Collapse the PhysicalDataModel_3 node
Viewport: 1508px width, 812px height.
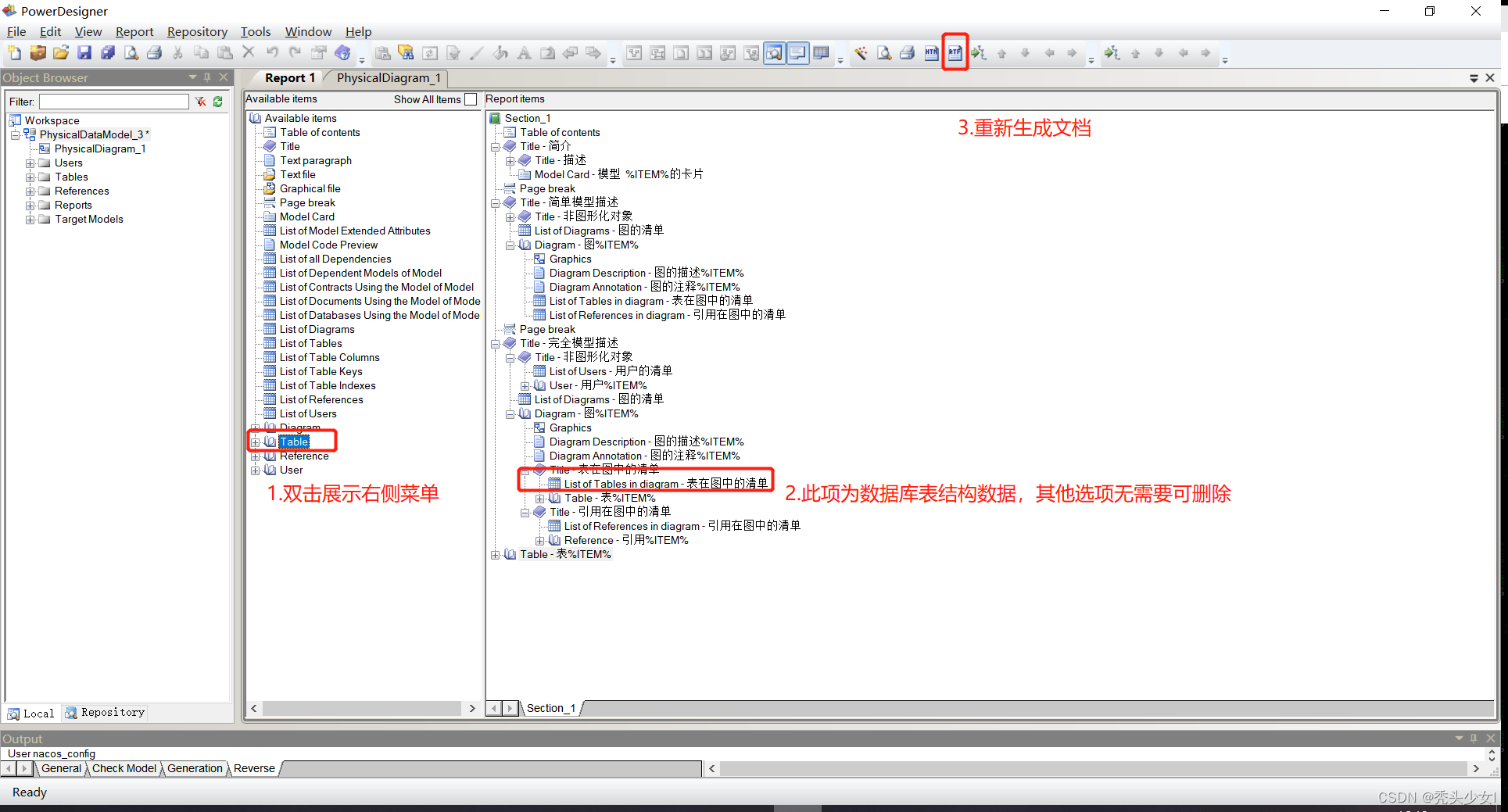(x=15, y=135)
